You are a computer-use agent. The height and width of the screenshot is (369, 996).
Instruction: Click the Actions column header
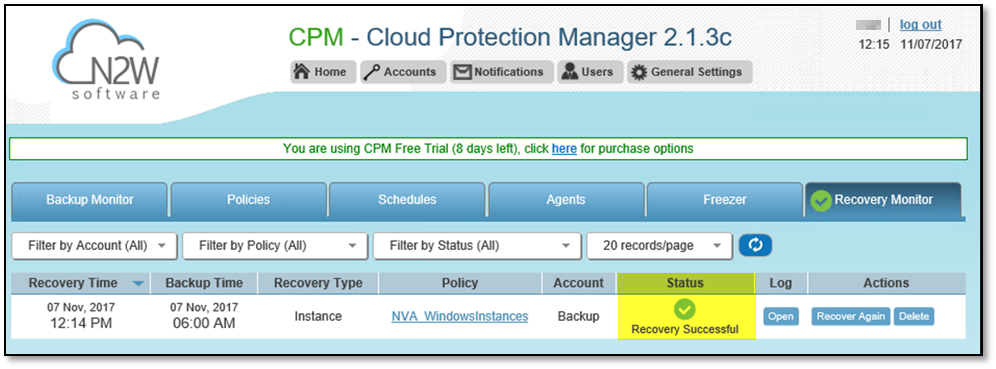pos(886,283)
